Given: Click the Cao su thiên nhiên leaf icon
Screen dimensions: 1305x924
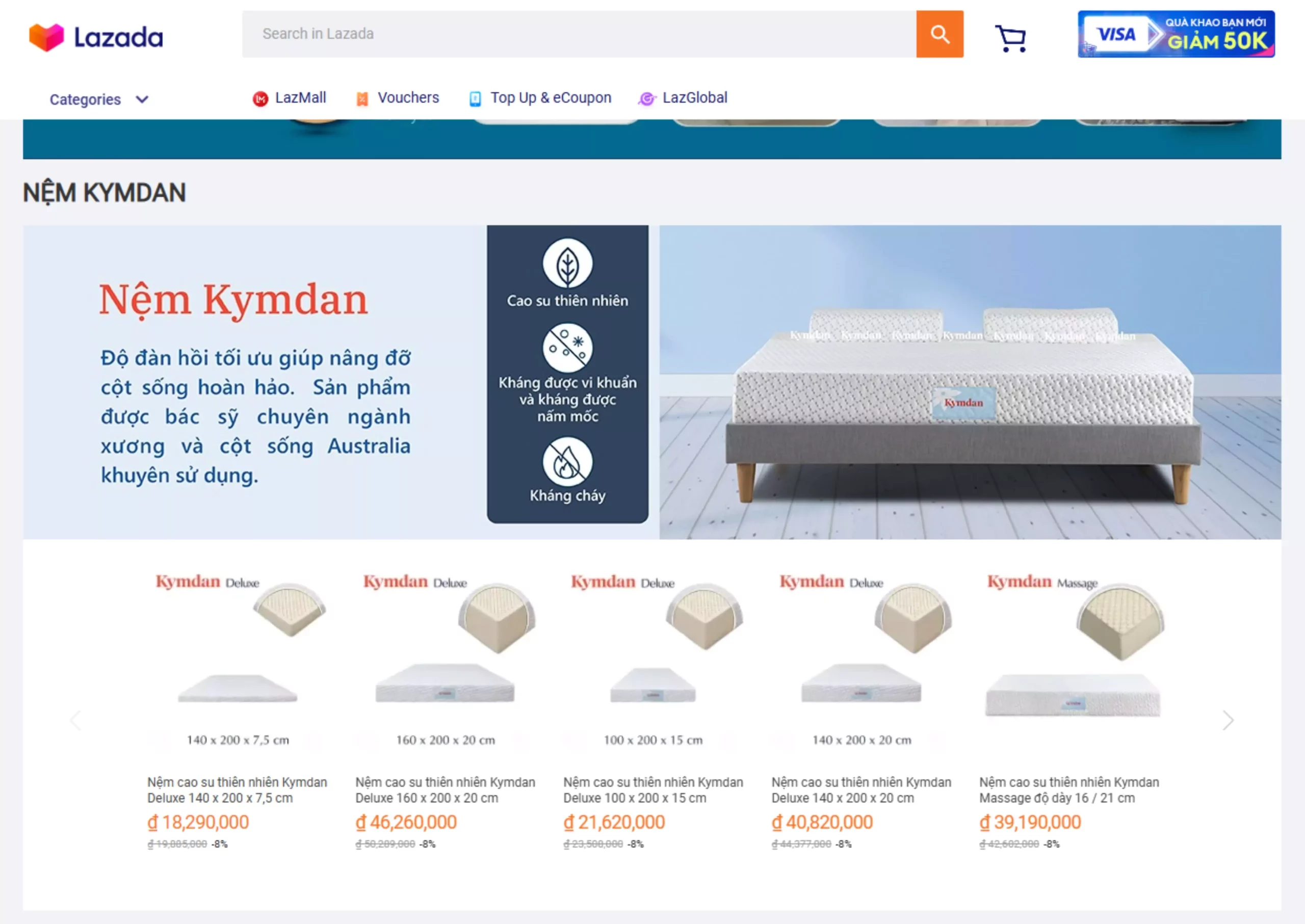Looking at the screenshot, I should pos(567,263).
